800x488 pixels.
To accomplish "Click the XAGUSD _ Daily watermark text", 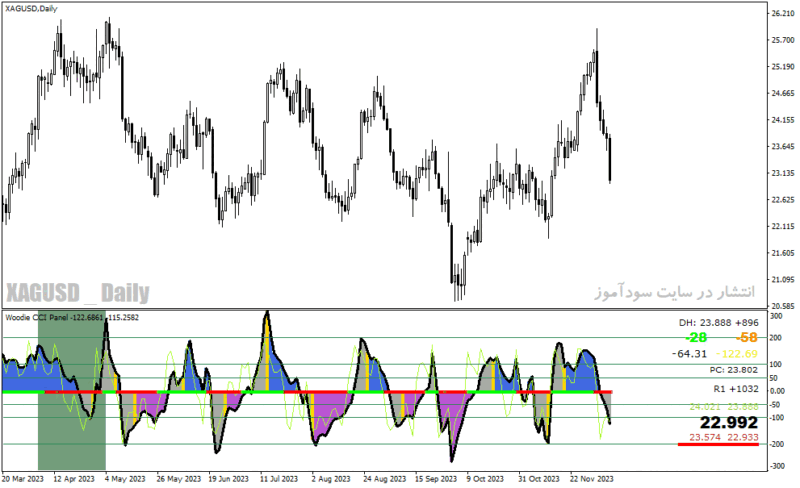I will [x=78, y=293].
